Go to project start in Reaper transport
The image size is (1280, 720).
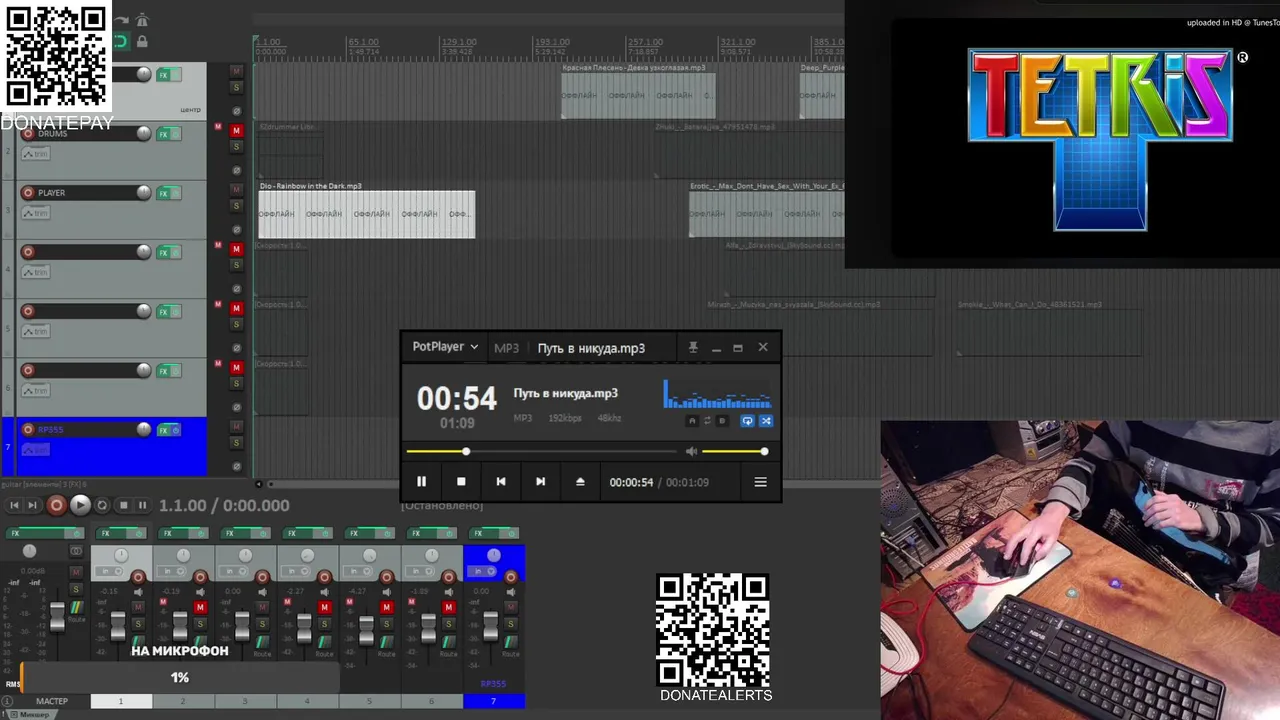(x=14, y=506)
